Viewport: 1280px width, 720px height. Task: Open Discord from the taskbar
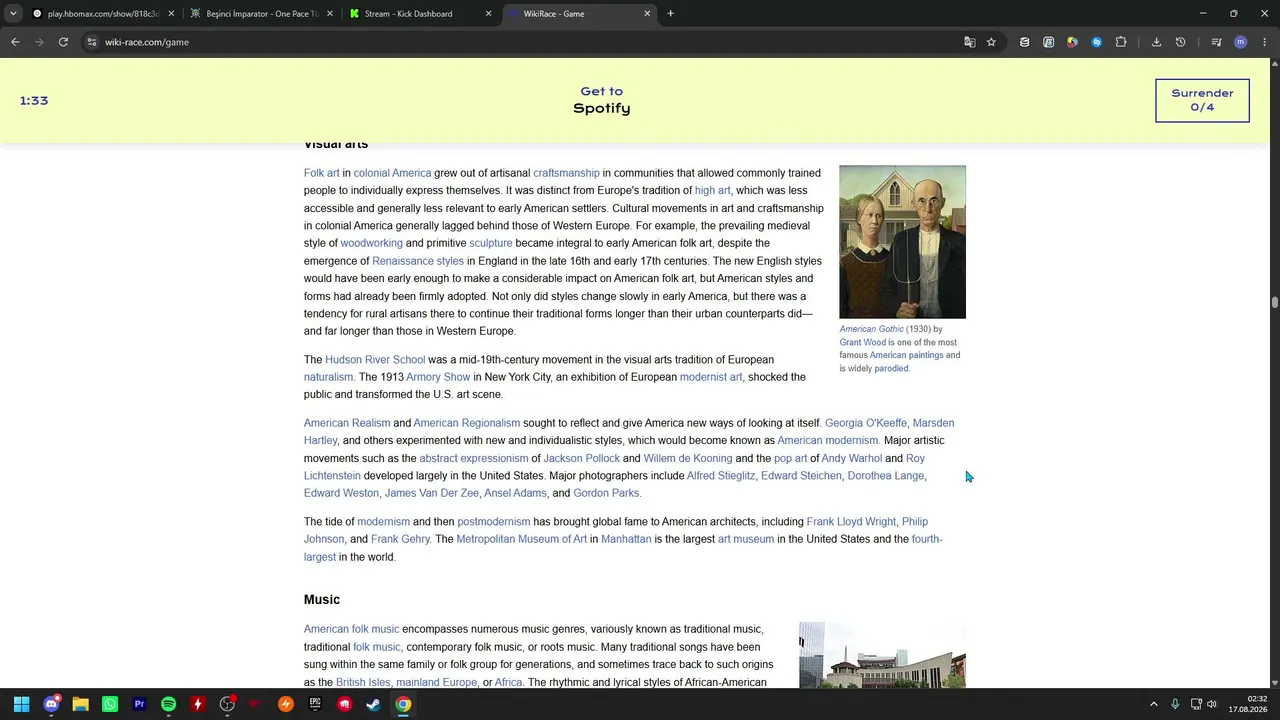[51, 704]
